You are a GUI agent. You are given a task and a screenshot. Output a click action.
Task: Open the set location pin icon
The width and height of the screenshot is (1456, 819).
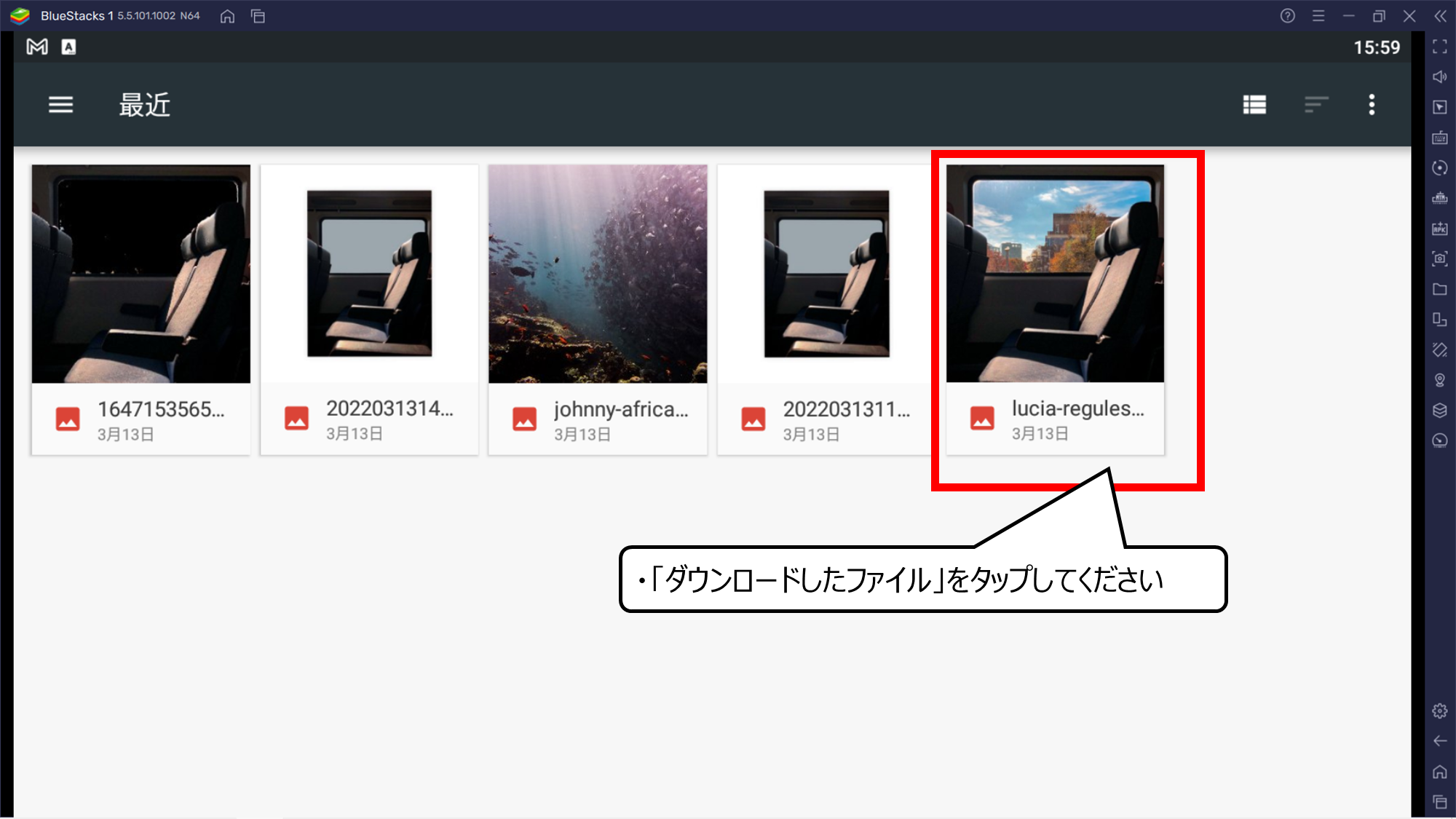click(1440, 380)
